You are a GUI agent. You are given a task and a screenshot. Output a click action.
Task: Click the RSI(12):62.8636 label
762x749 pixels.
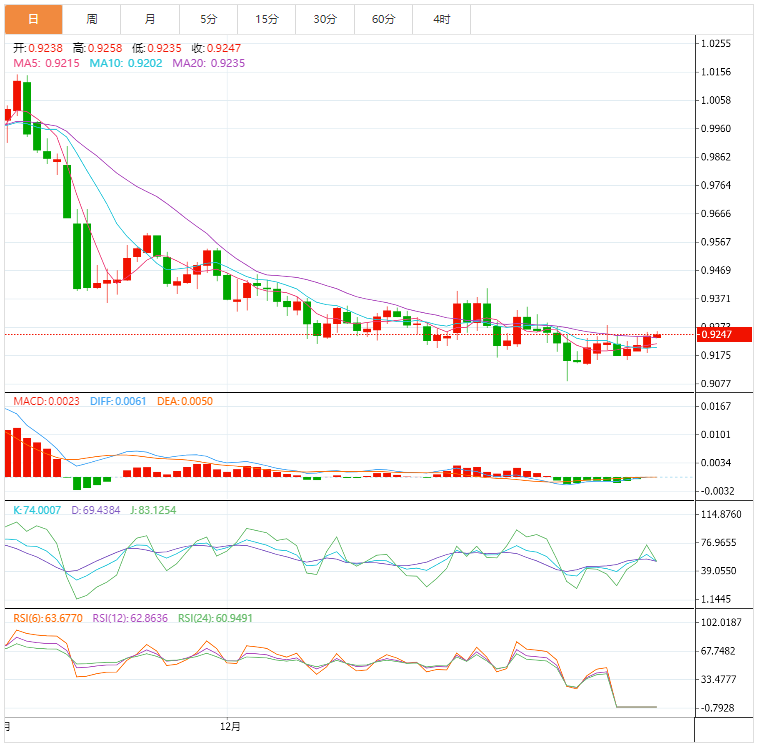pyautogui.click(x=130, y=618)
